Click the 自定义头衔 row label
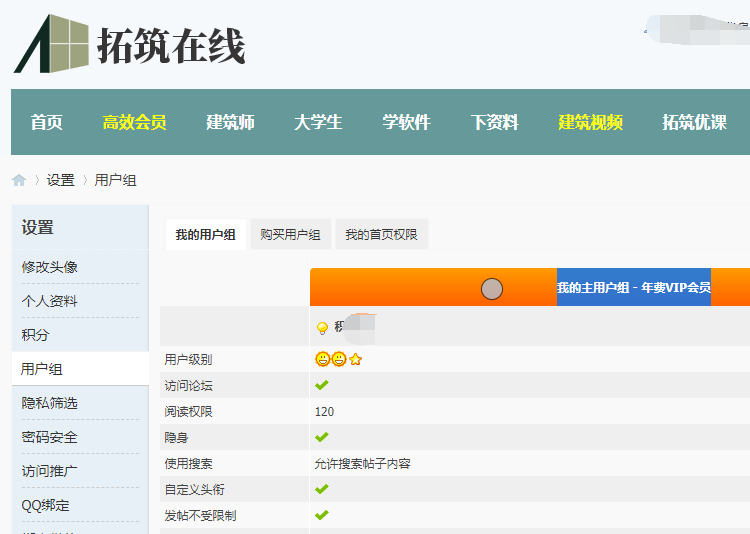Image resolution: width=750 pixels, height=534 pixels. [x=195, y=490]
